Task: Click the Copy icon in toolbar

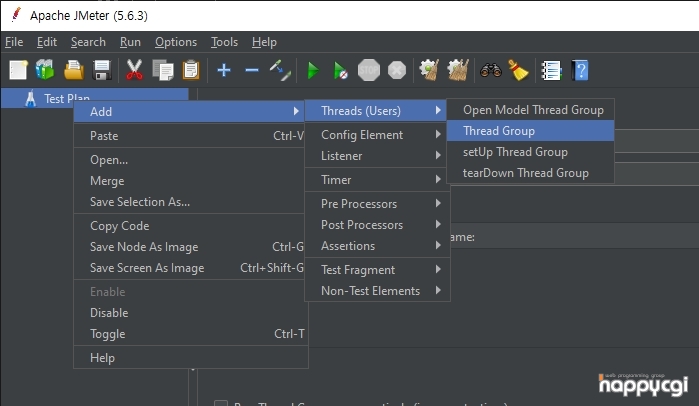Action: (x=163, y=70)
